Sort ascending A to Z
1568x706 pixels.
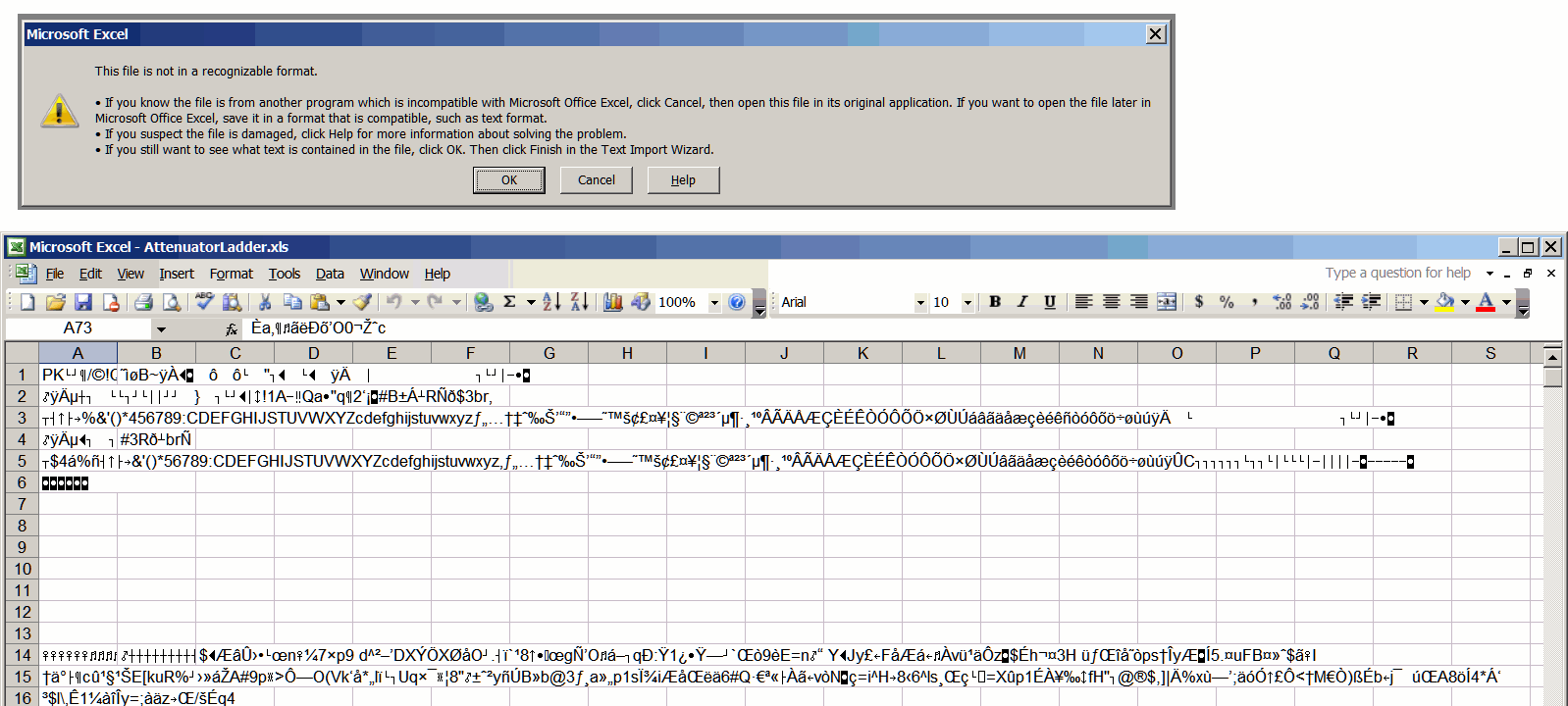click(551, 302)
